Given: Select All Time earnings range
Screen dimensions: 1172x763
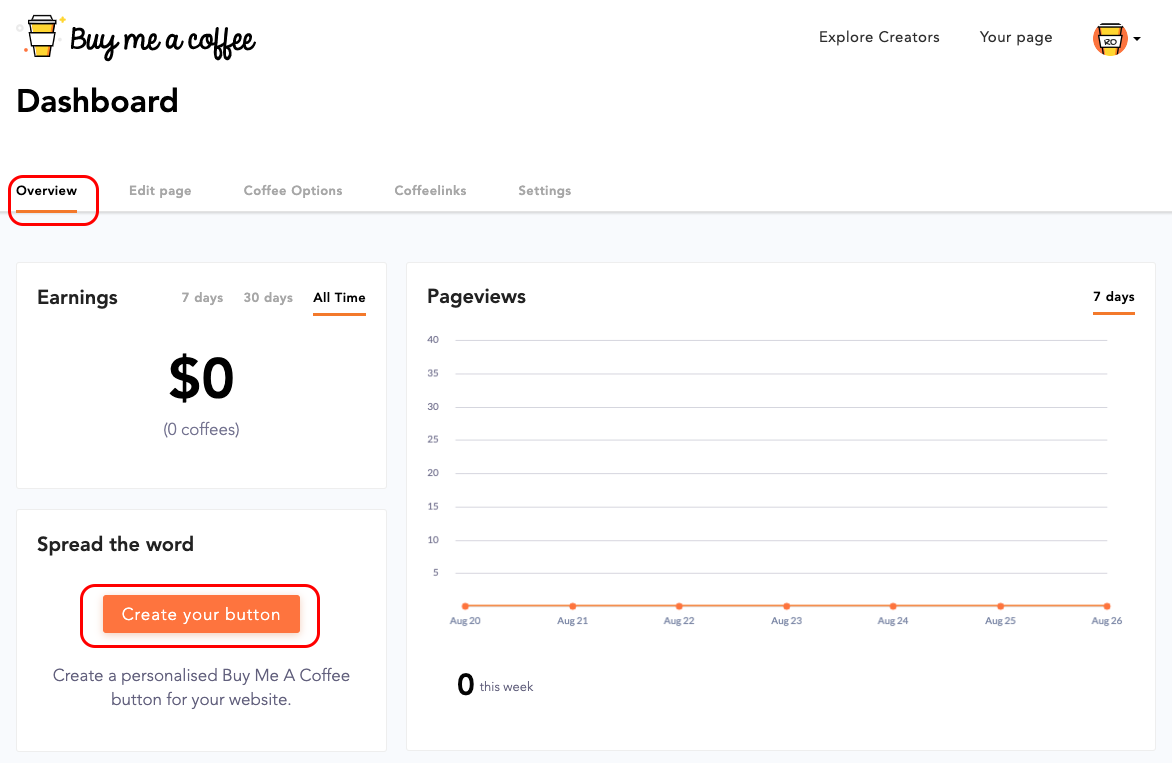Looking at the screenshot, I should pyautogui.click(x=339, y=297).
